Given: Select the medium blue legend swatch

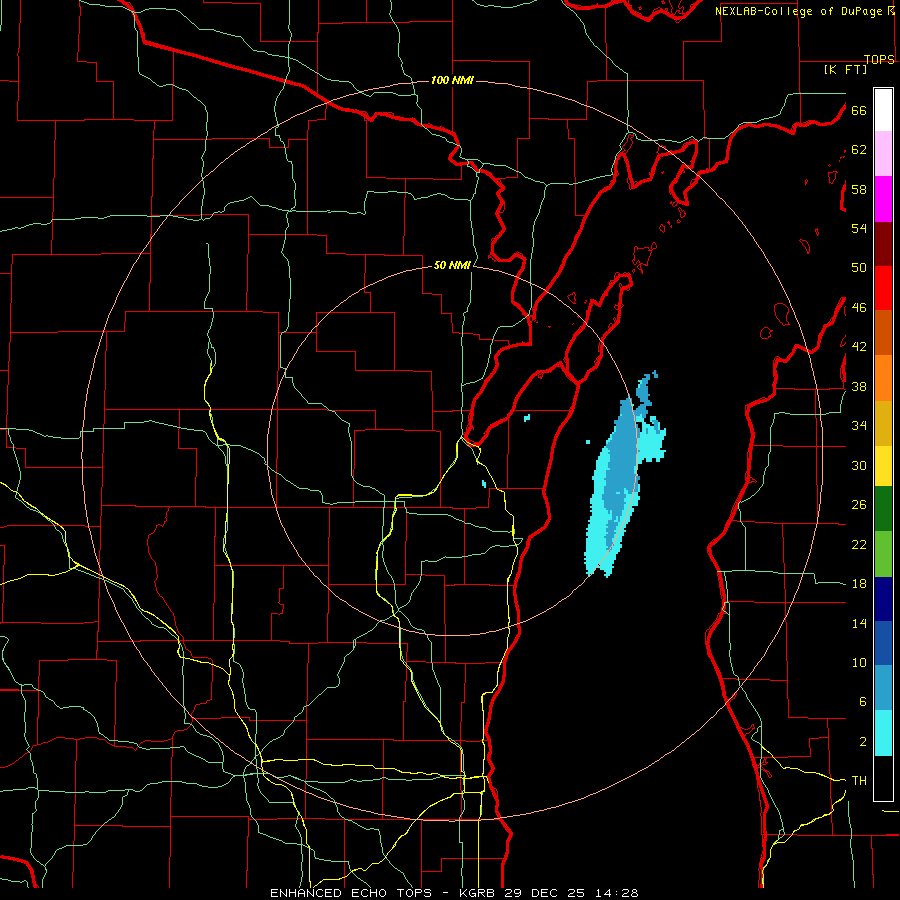Looking at the screenshot, I should click(883, 643).
